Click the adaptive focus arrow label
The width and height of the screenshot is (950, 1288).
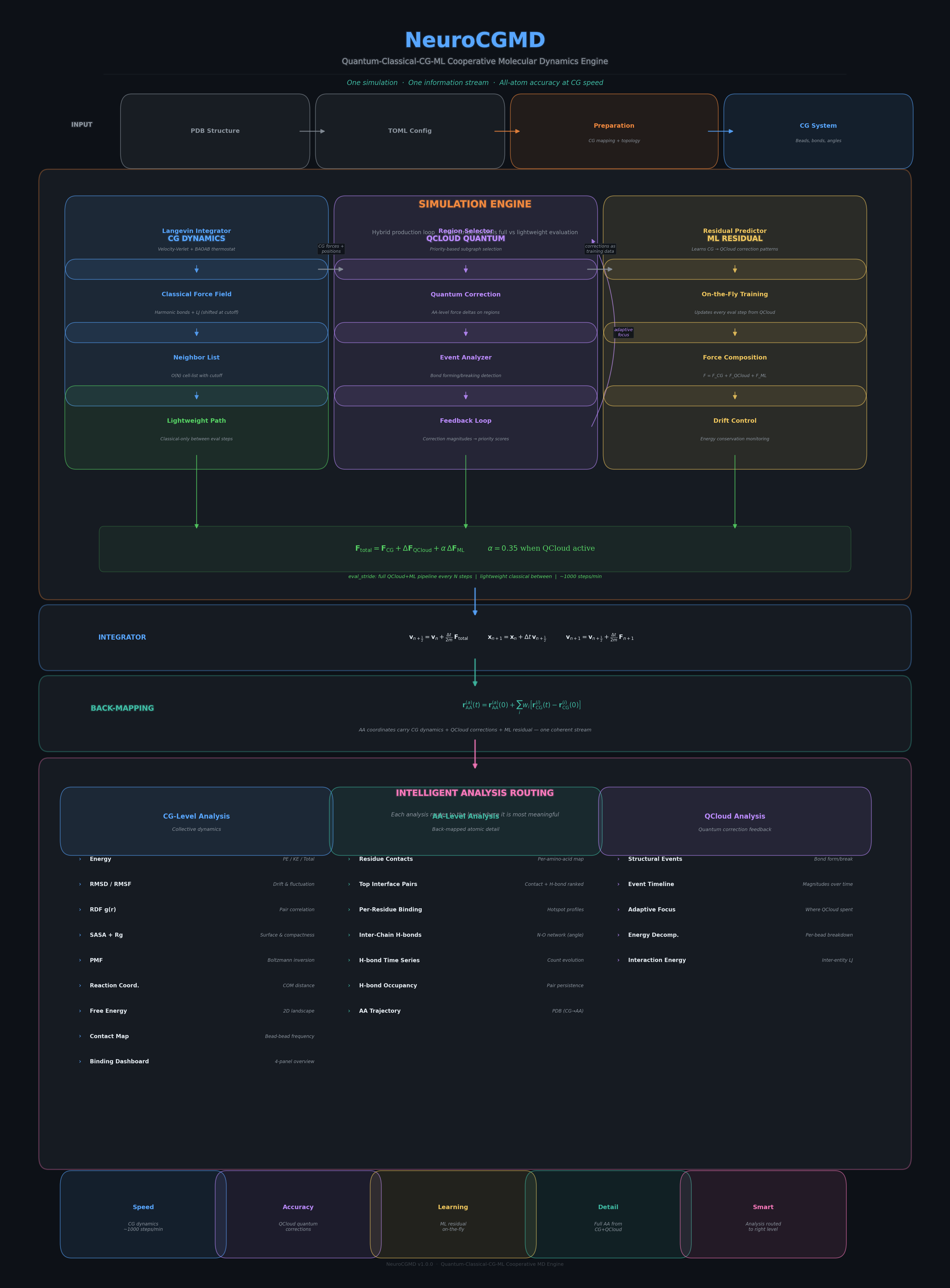point(623,332)
